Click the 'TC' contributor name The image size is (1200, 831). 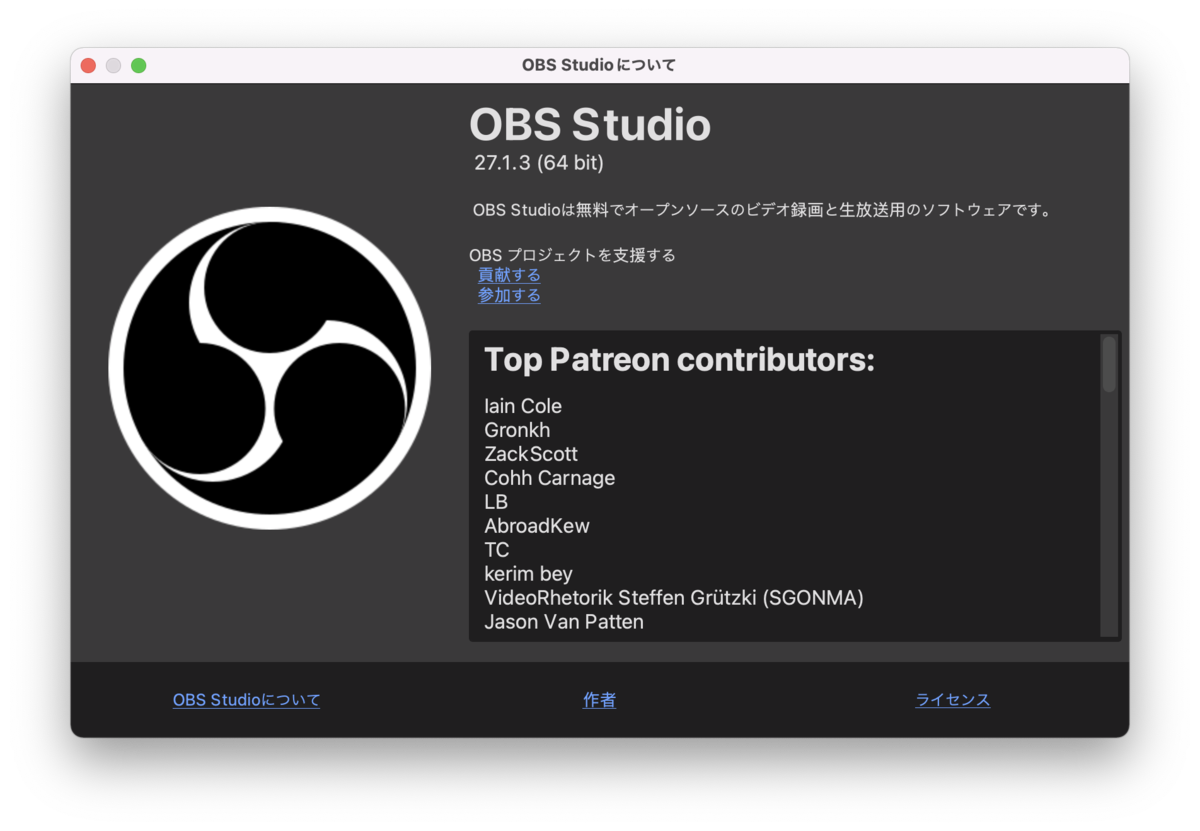point(497,550)
